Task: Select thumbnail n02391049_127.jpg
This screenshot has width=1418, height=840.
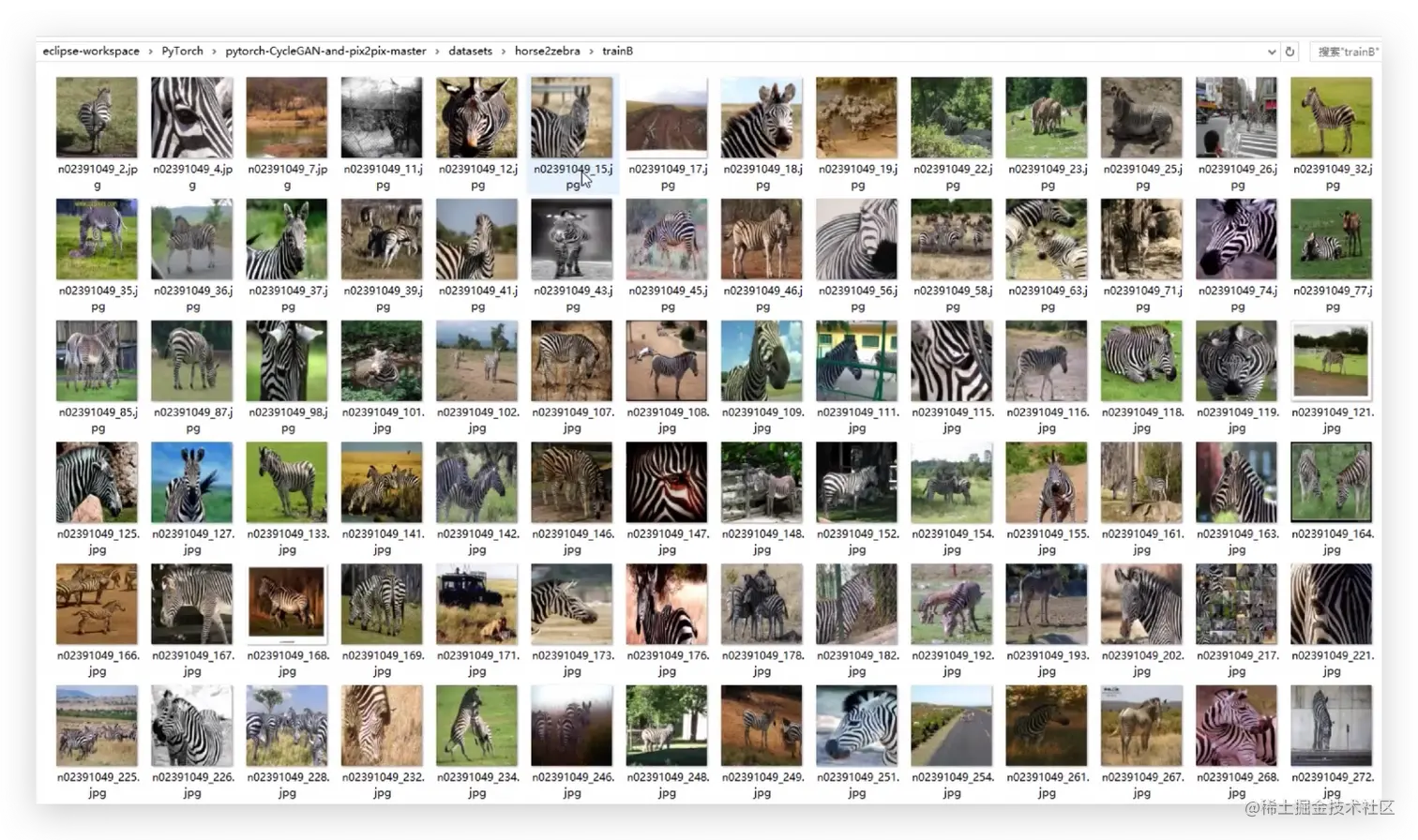Action: [191, 482]
